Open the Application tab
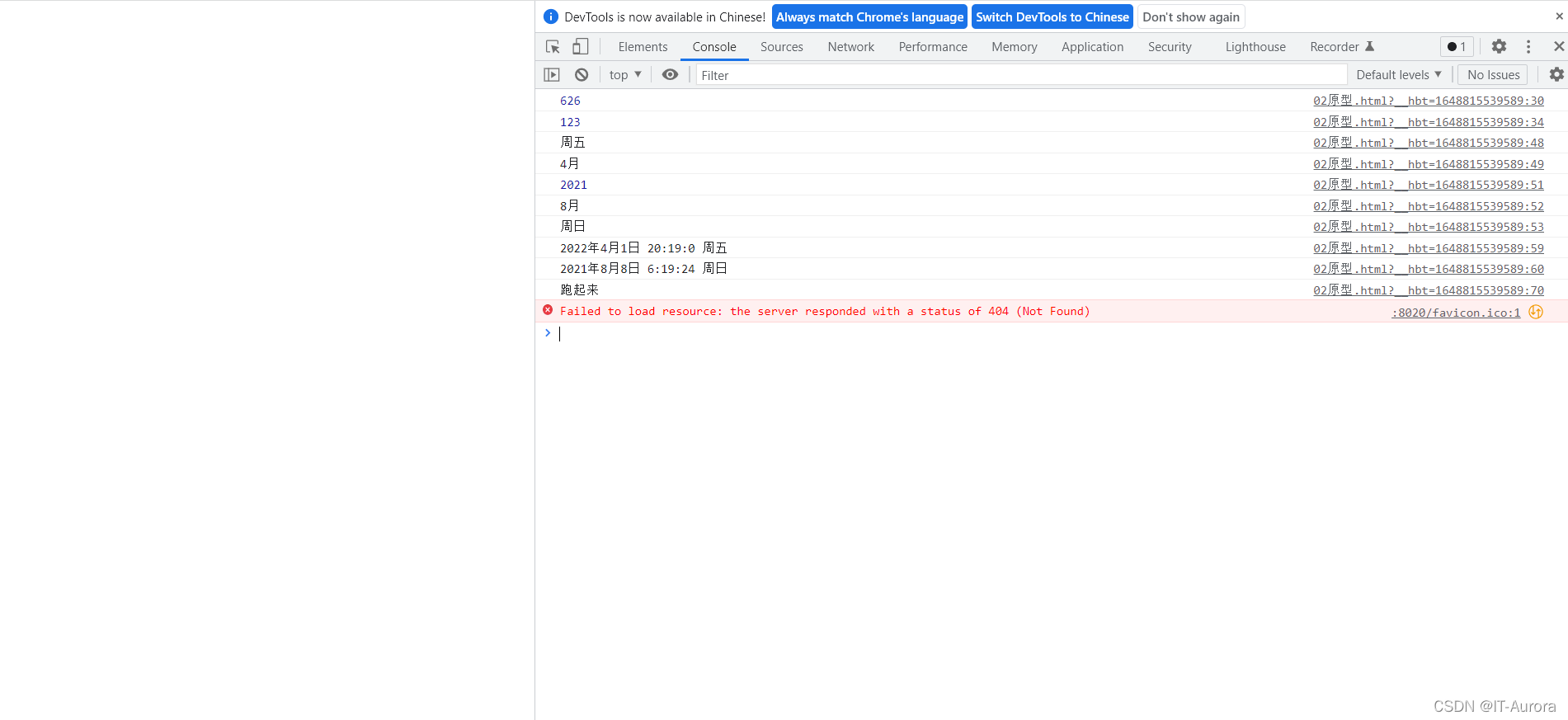This screenshot has height=720, width=1568. click(x=1092, y=47)
